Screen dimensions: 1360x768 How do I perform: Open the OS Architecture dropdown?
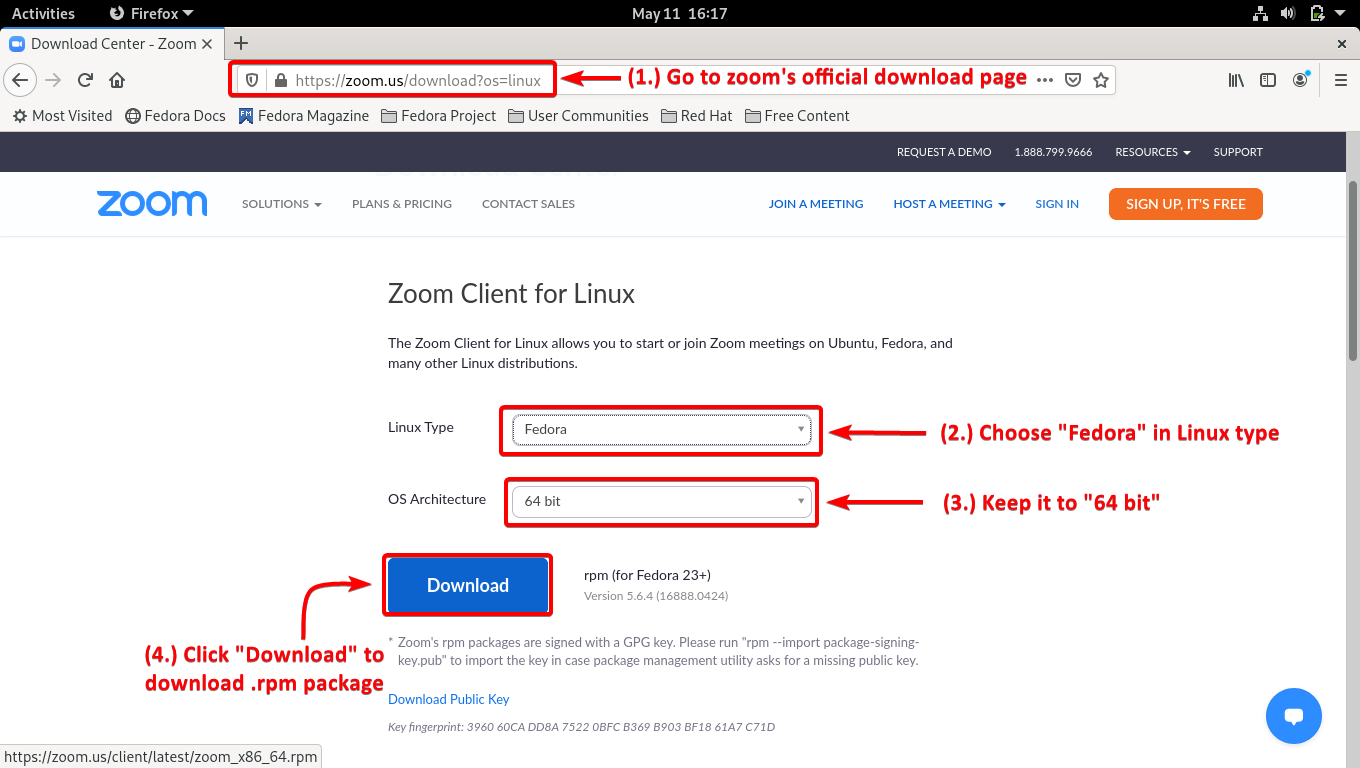pos(660,501)
